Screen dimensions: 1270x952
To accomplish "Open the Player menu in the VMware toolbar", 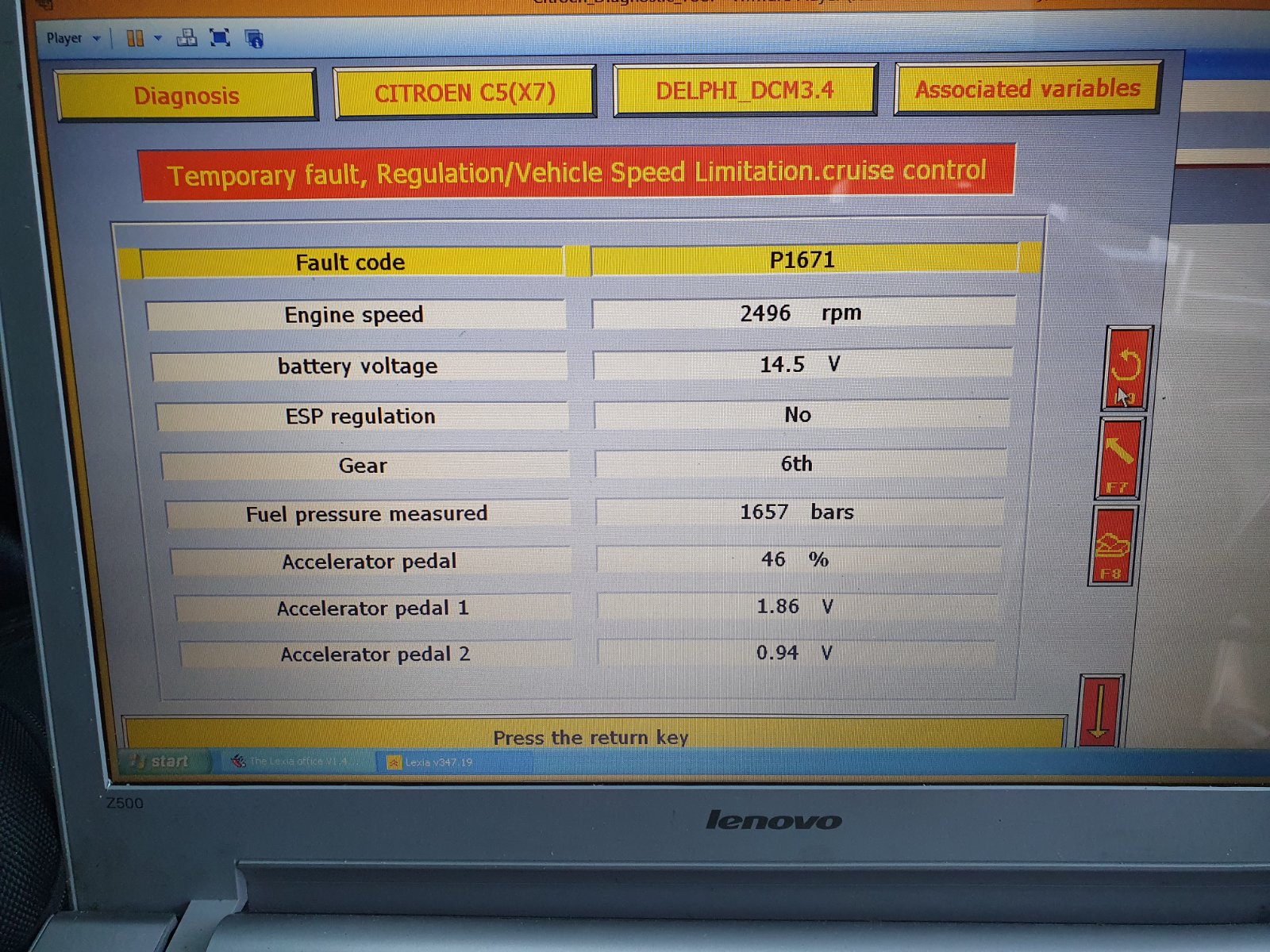I will (x=72, y=38).
